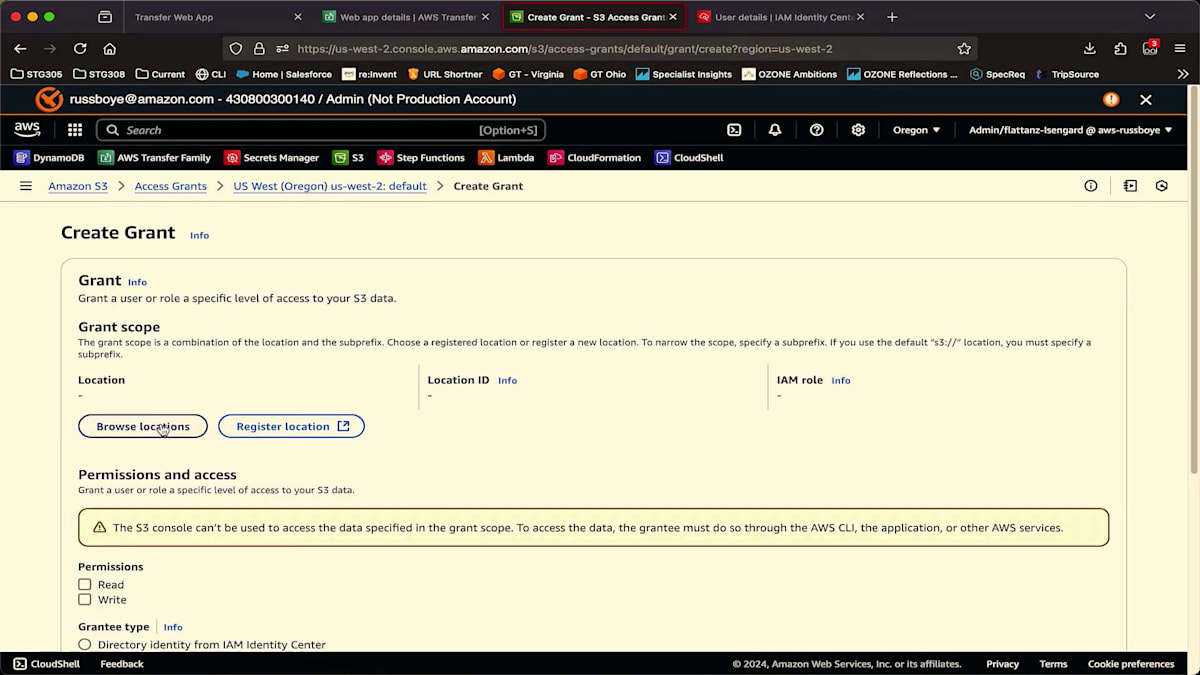
Task: Open new browser tab with plus
Action: click(x=892, y=17)
